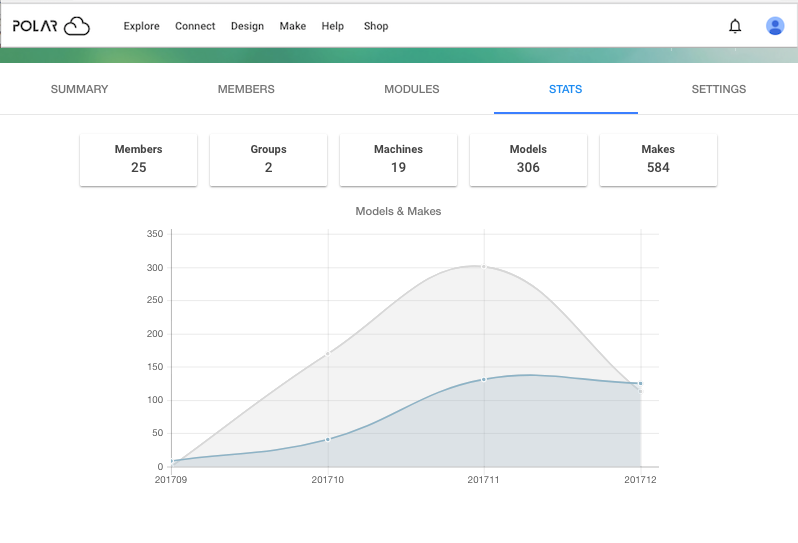Click the 201709 x-axis label
The height and width of the screenshot is (543, 798).
pyautogui.click(x=171, y=479)
